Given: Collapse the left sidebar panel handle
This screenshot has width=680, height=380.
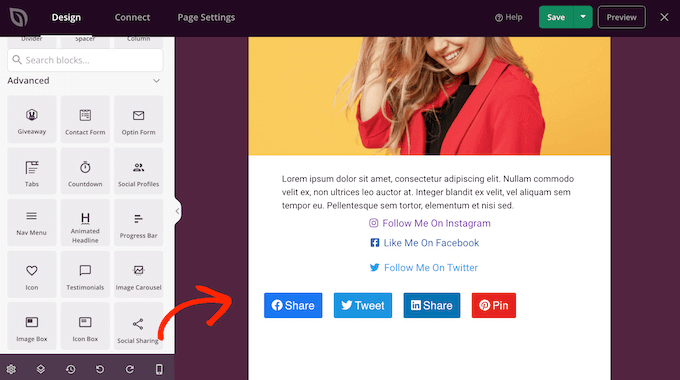Looking at the screenshot, I should (178, 211).
